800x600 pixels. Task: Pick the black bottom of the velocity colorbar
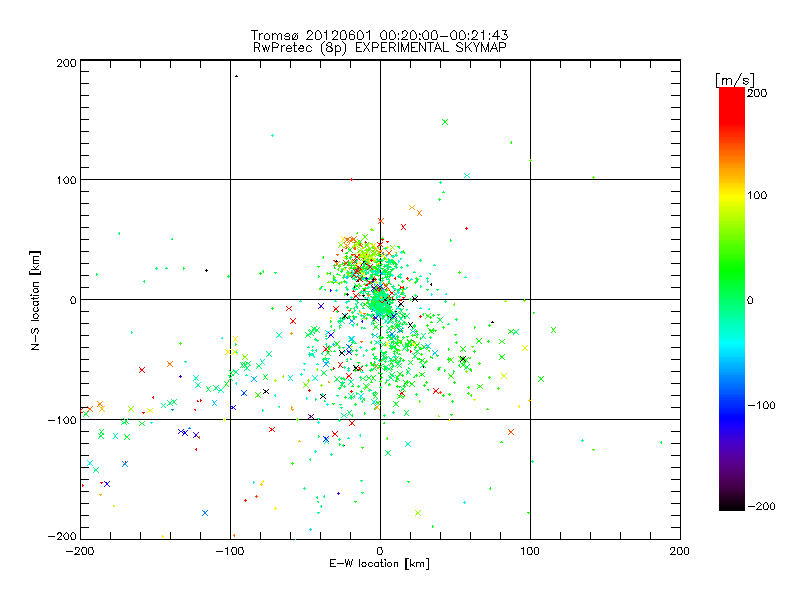tap(732, 503)
